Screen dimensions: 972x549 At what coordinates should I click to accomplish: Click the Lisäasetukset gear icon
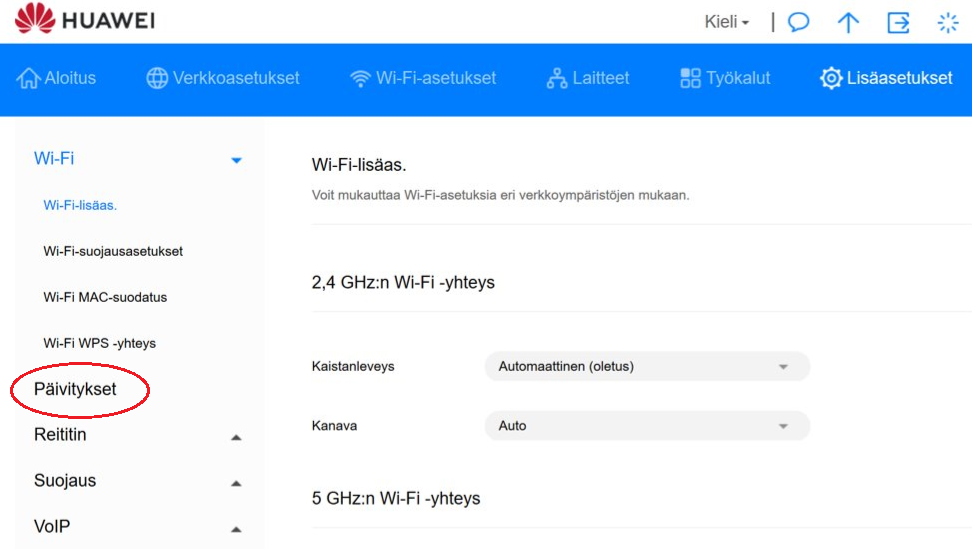pos(831,78)
